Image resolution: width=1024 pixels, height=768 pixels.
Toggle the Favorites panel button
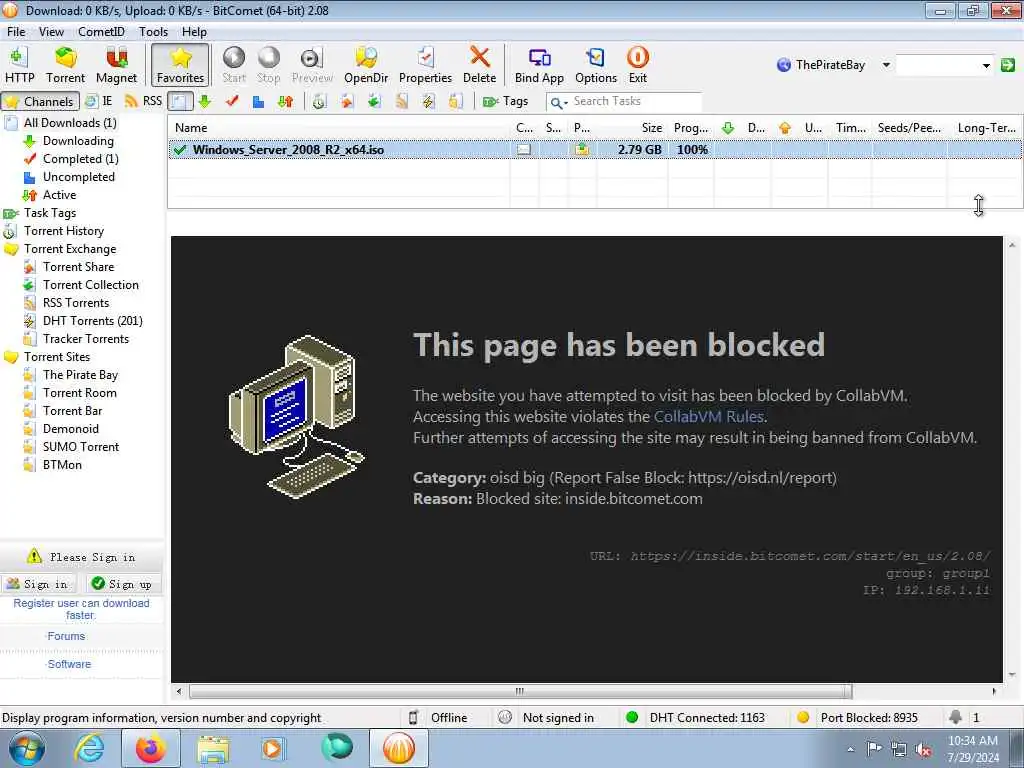[180, 65]
